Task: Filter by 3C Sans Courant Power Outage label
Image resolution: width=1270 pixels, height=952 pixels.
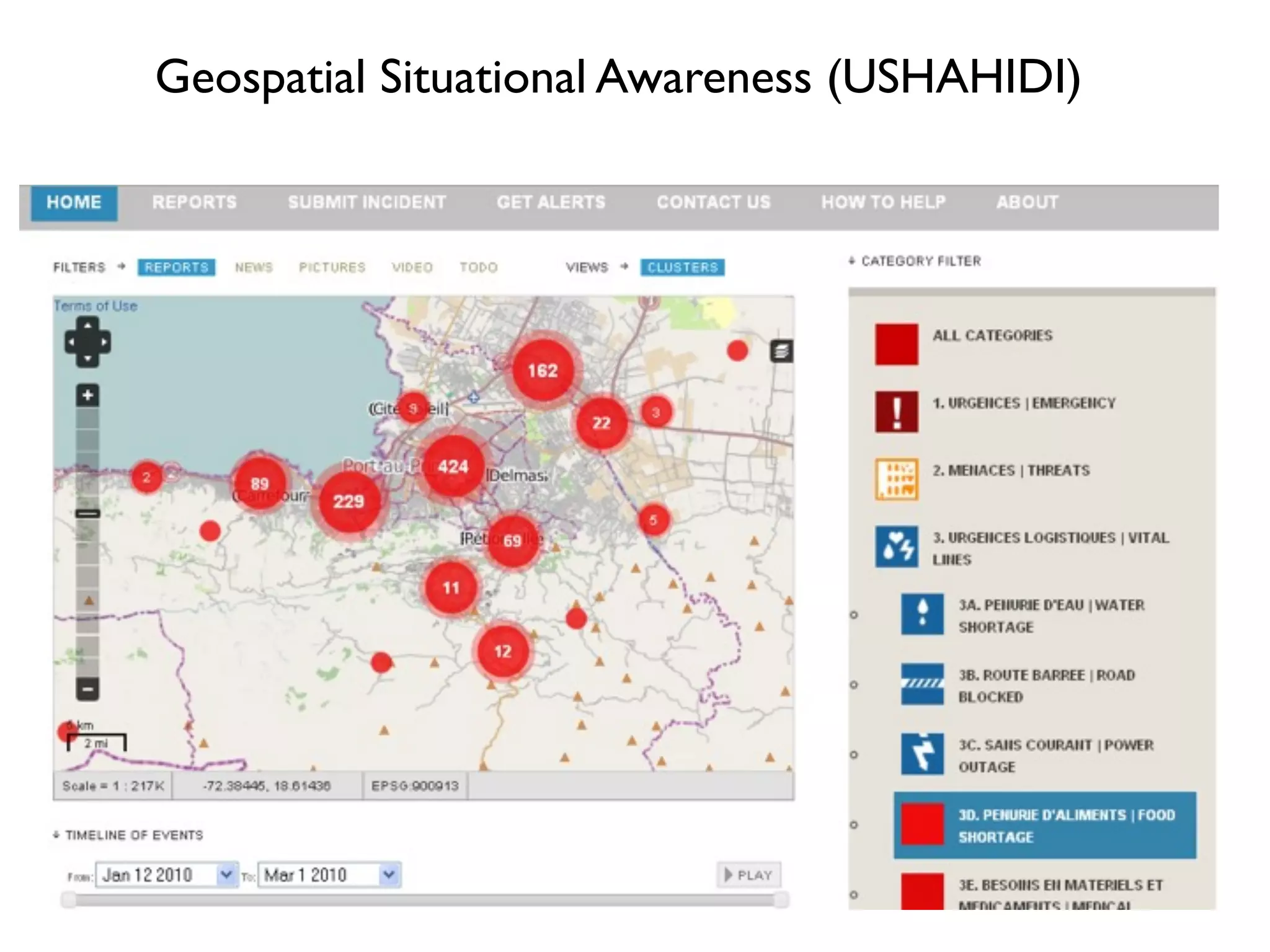Action: tap(1055, 756)
